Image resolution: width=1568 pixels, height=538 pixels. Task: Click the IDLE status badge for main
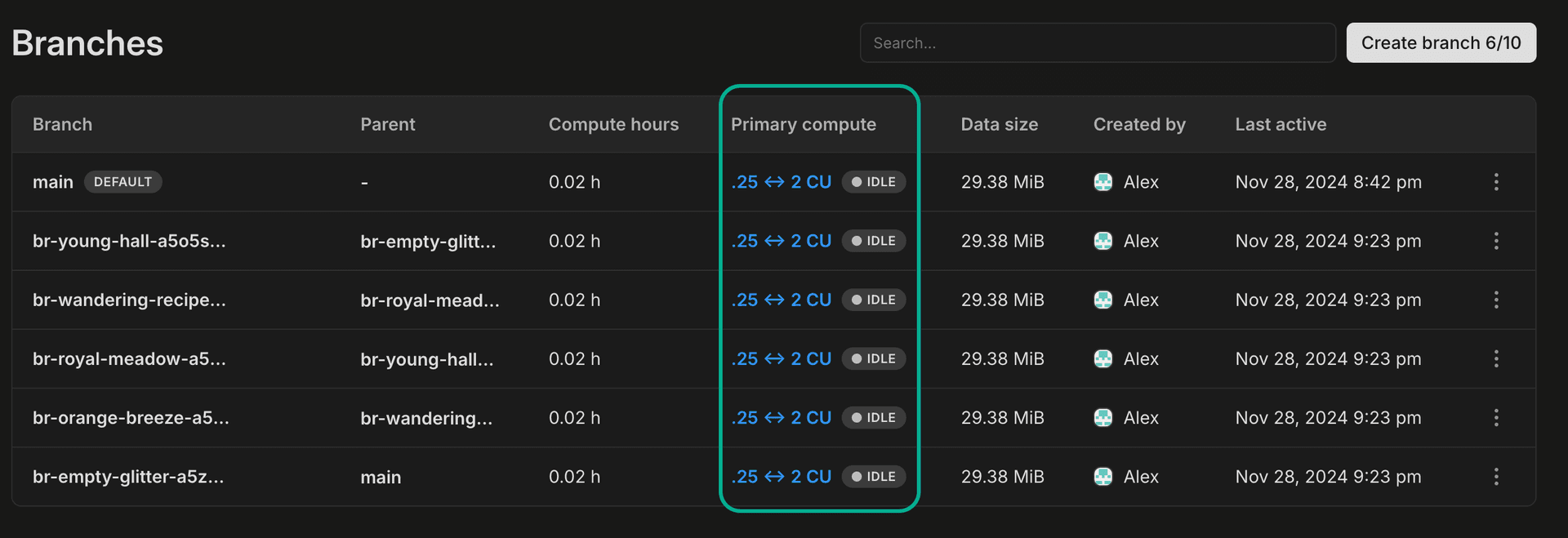tap(873, 182)
